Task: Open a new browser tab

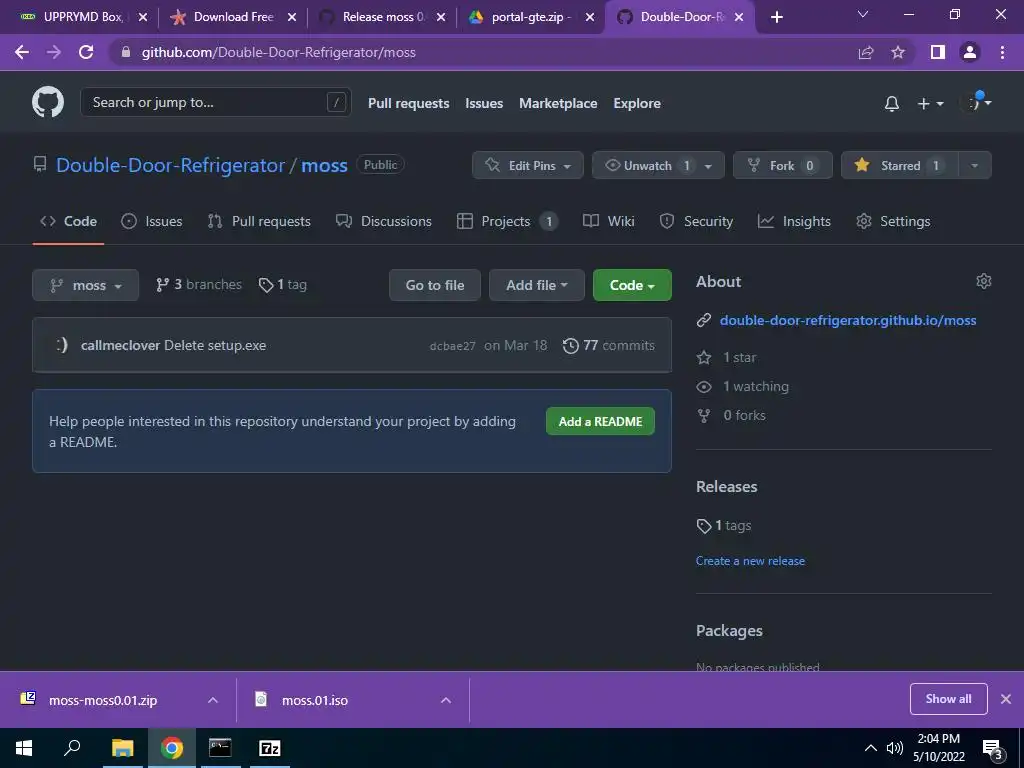Action: pos(776,17)
